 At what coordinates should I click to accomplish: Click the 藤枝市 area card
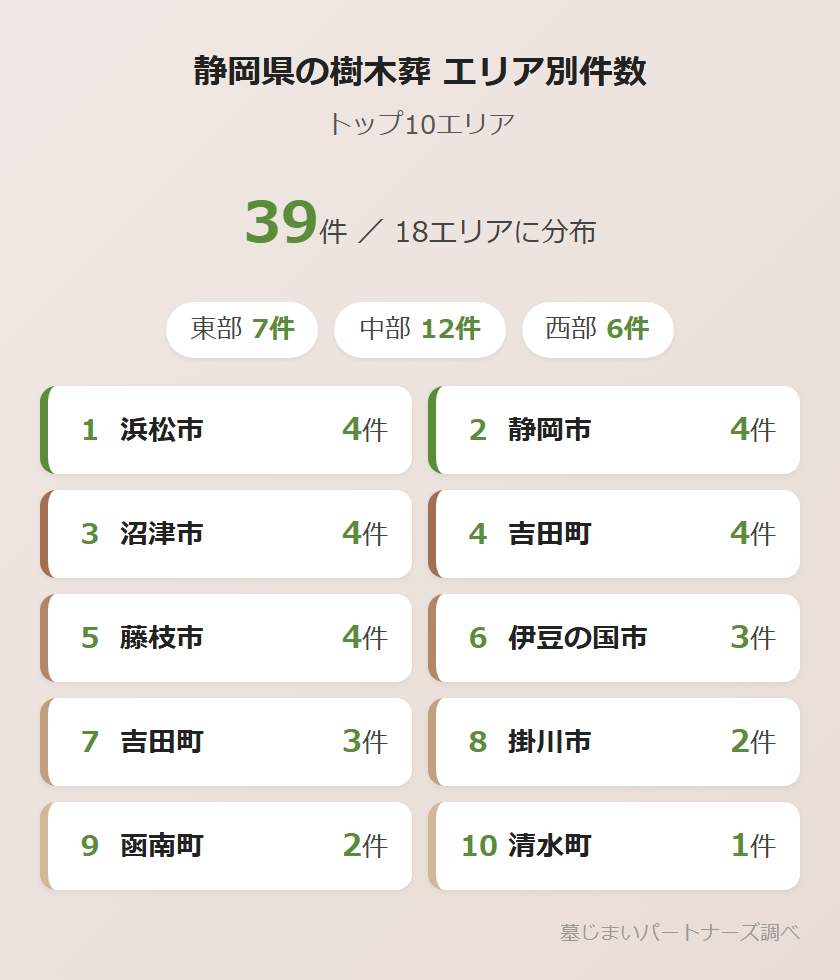[227, 638]
